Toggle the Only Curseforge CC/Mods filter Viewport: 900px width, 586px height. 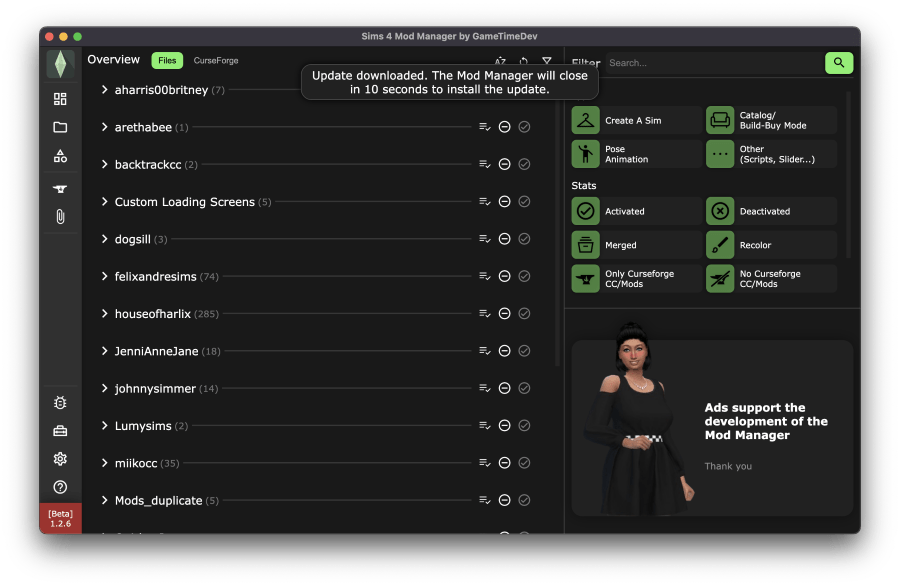(x=636, y=279)
